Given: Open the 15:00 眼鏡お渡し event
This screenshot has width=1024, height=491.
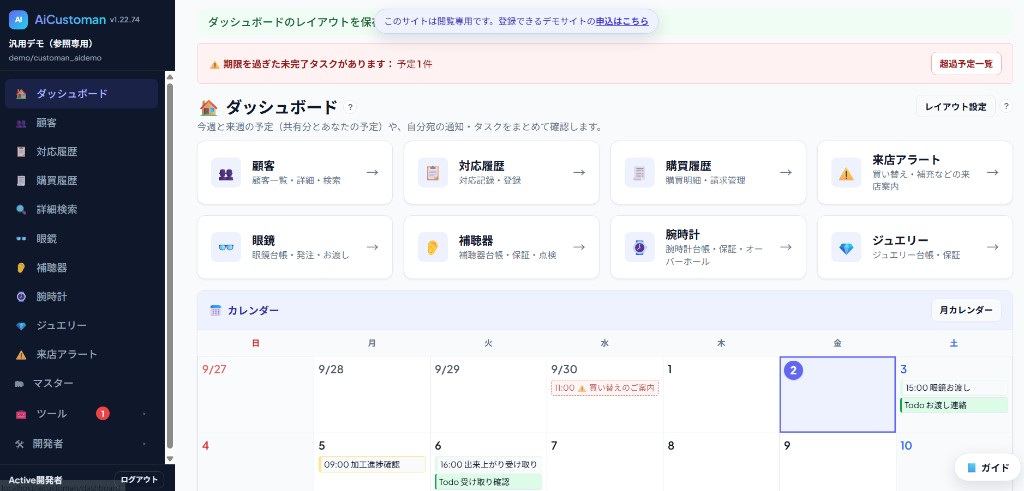Looking at the screenshot, I should coord(953,388).
